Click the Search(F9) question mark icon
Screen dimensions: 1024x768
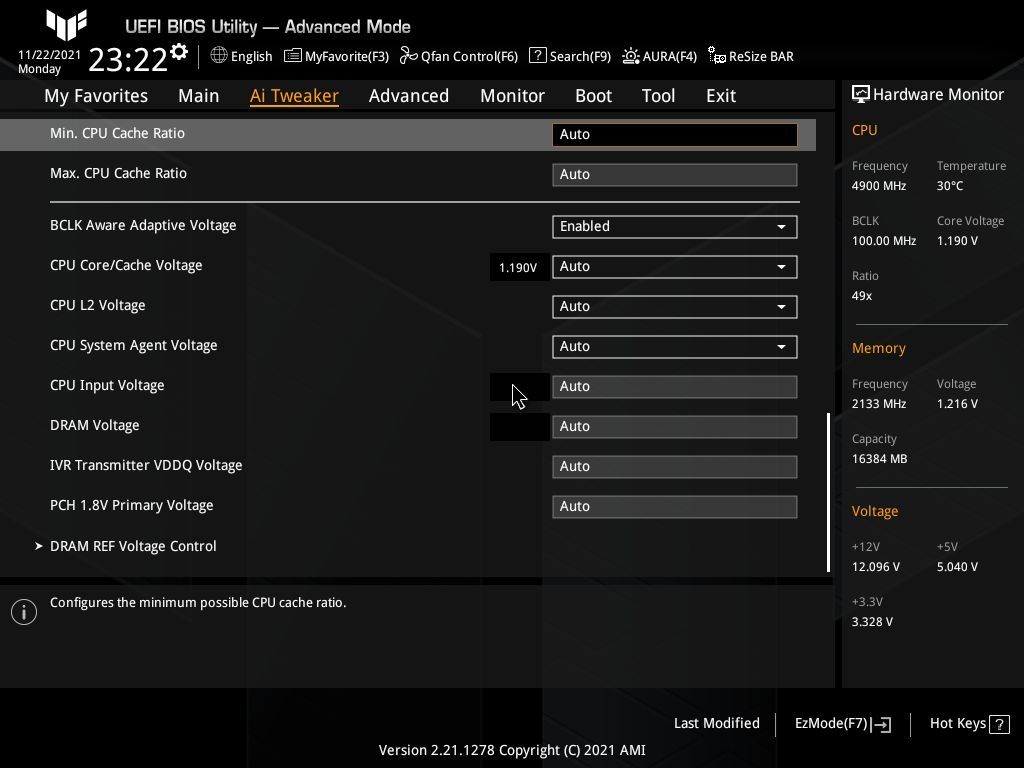pyautogui.click(x=537, y=56)
